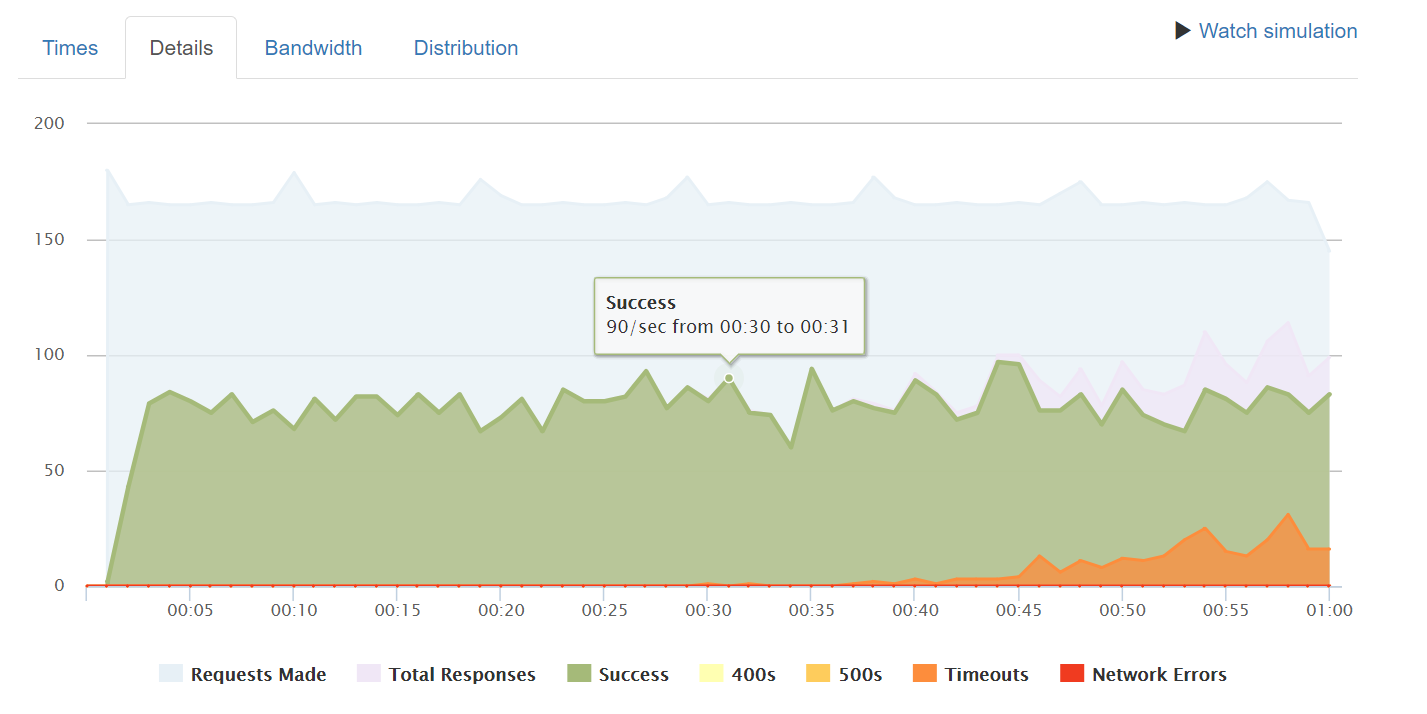Click the 00:10 time axis label

(x=292, y=610)
